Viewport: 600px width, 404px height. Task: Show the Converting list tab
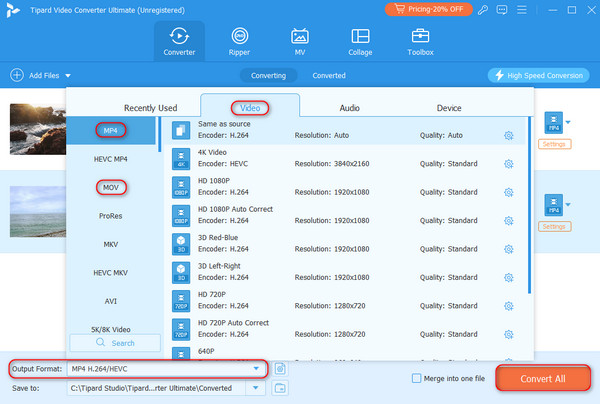(268, 75)
